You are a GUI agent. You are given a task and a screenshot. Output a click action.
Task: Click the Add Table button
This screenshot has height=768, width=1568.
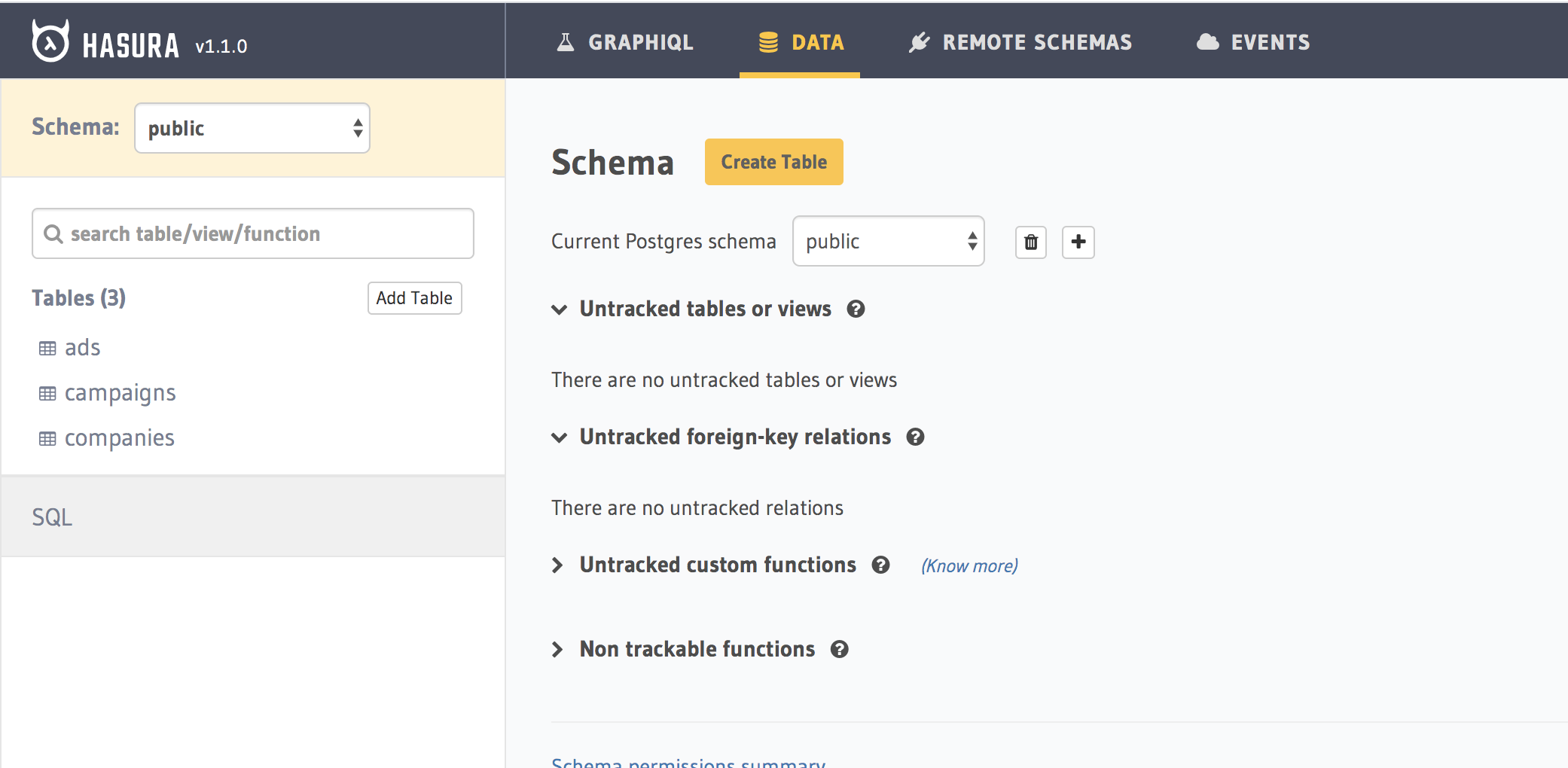(x=414, y=298)
